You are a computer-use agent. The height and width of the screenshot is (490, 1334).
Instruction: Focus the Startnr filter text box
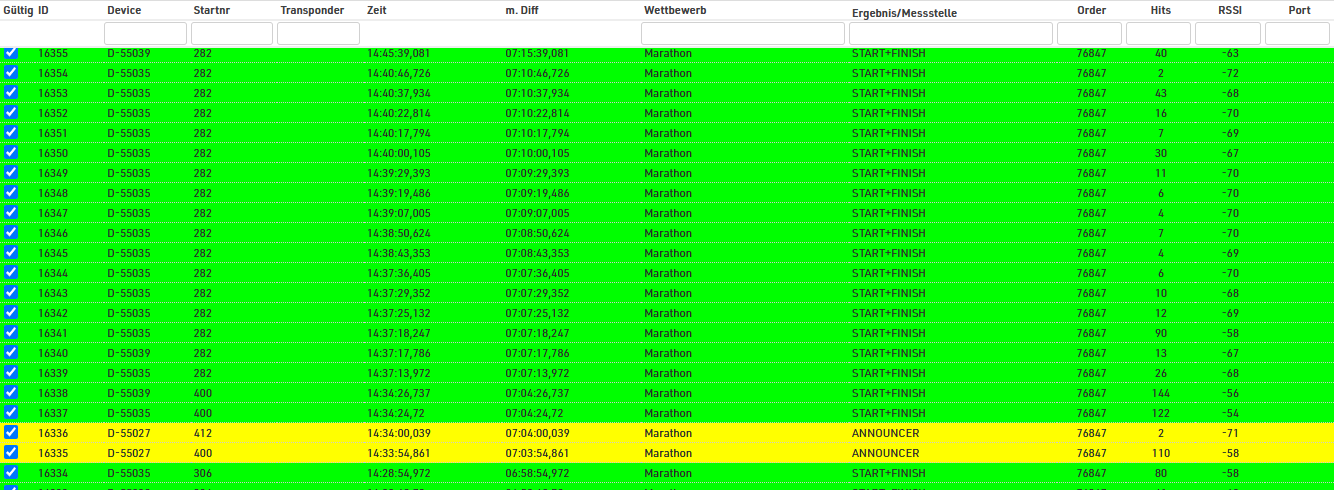point(231,34)
